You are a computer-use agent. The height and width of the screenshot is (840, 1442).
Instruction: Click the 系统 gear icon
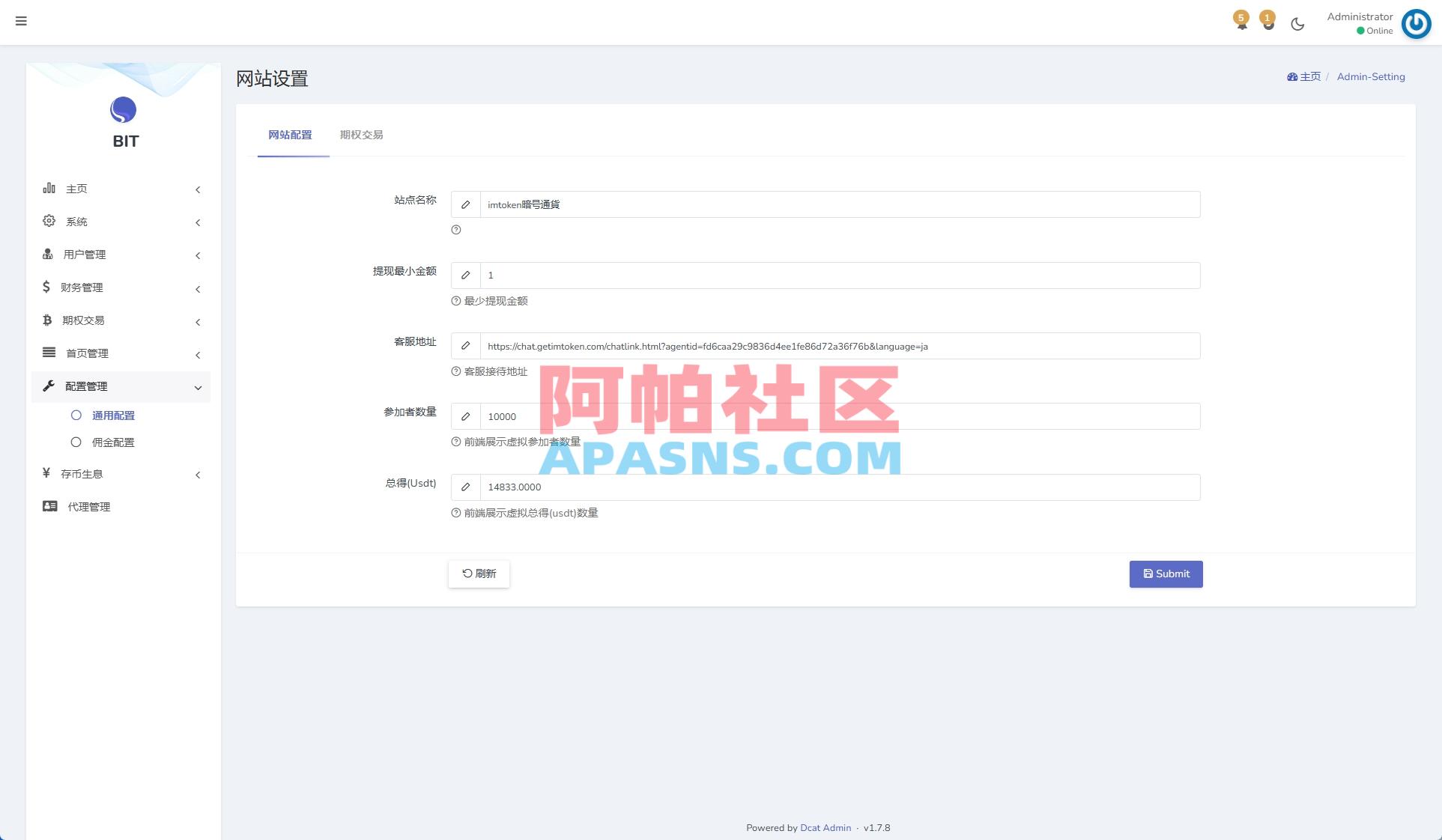49,220
